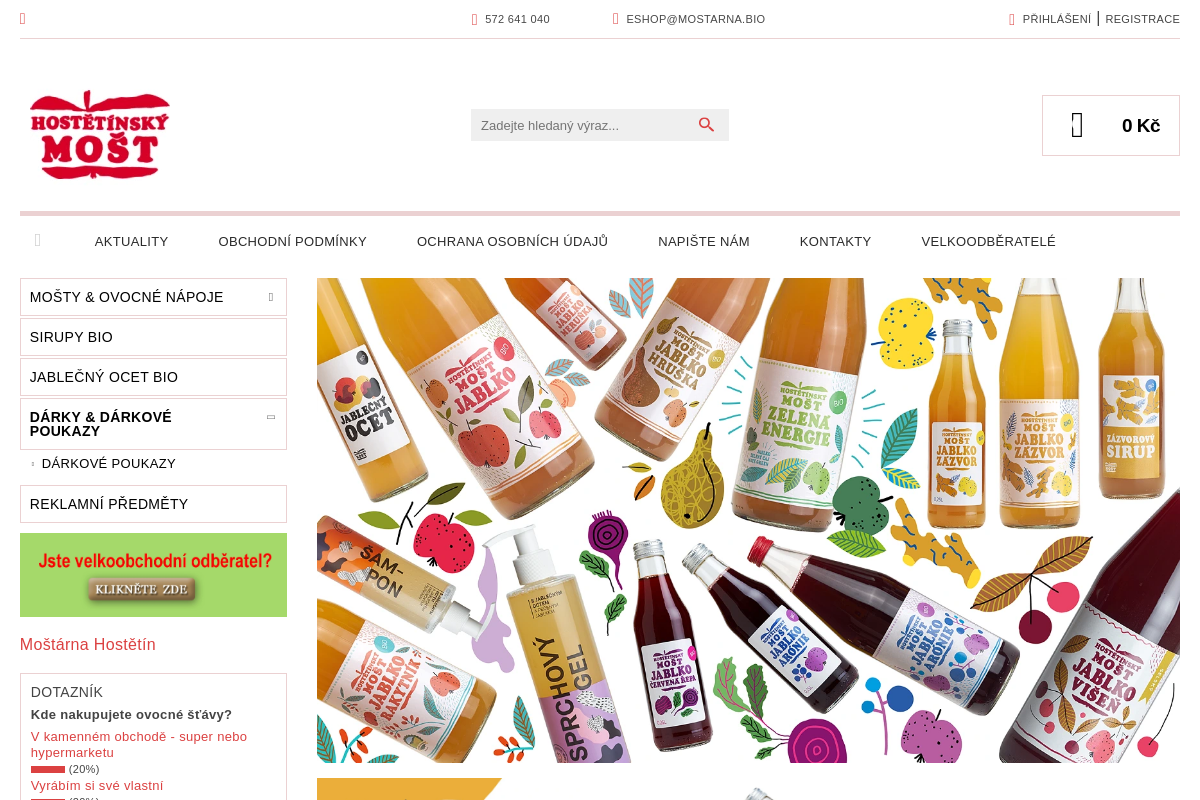
Task: Click the main product bottles banner image
Action: (748, 520)
